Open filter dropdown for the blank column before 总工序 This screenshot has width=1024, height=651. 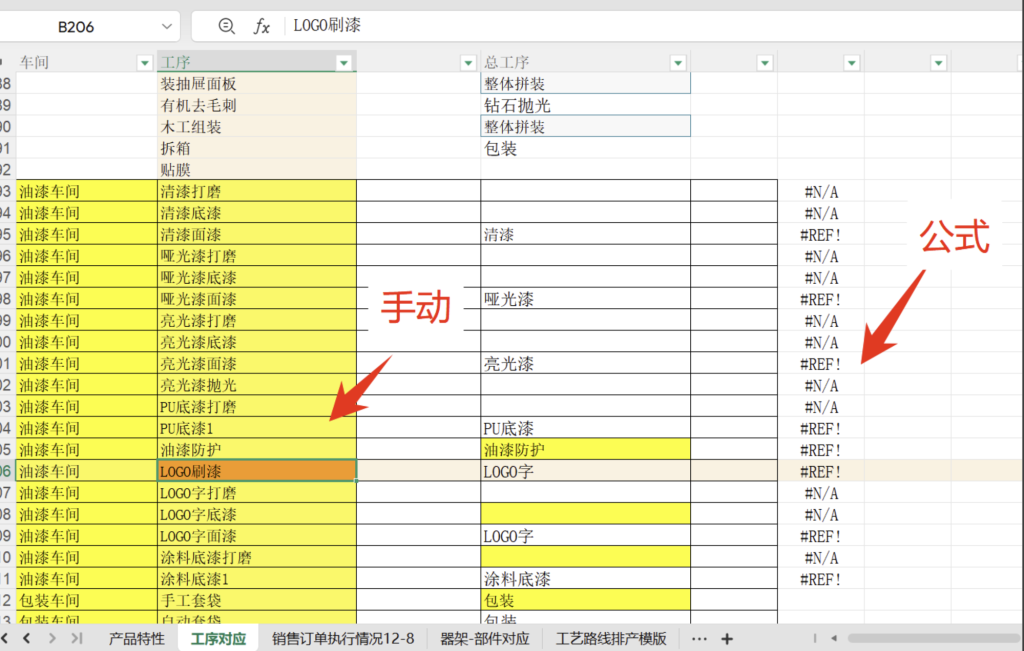(x=468, y=63)
